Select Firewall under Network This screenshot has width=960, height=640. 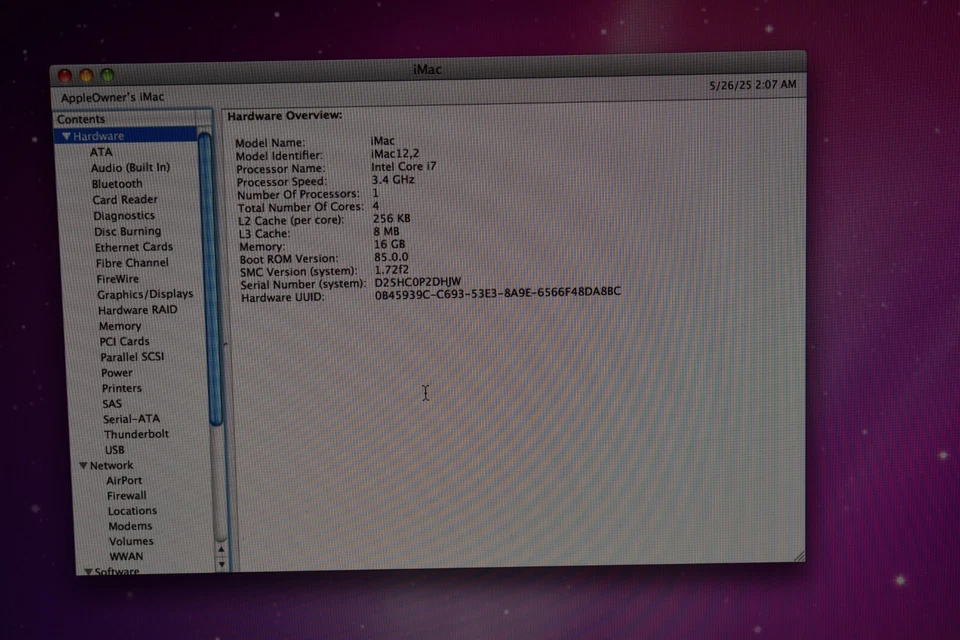click(126, 495)
